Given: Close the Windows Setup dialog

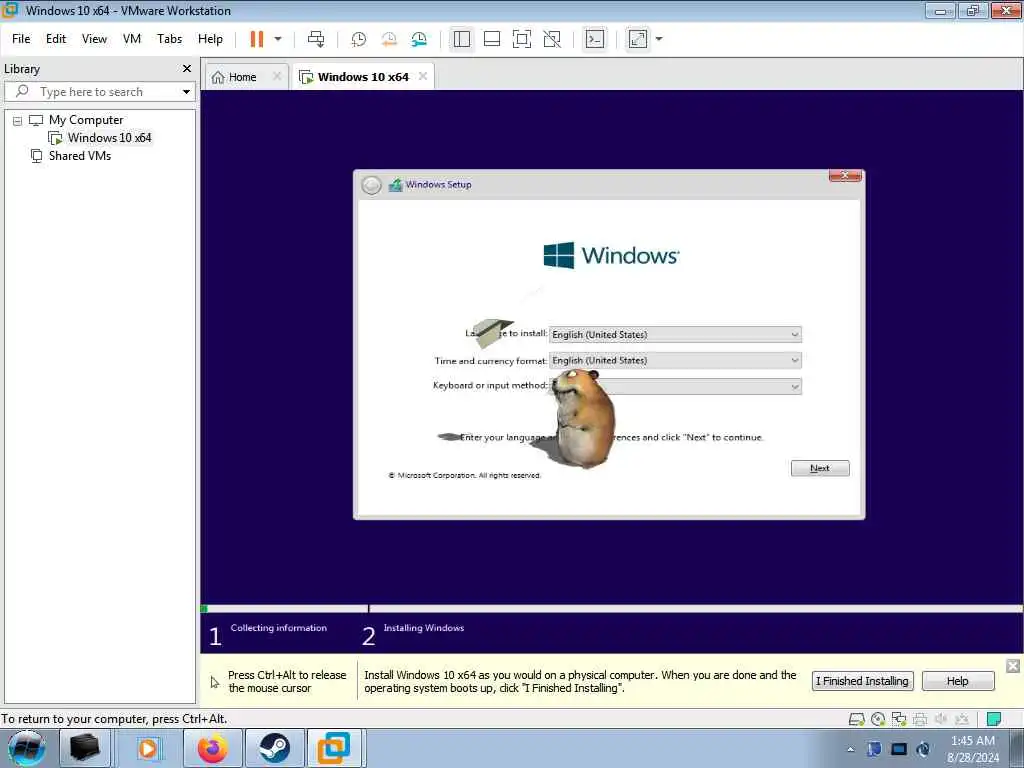Looking at the screenshot, I should [x=845, y=176].
